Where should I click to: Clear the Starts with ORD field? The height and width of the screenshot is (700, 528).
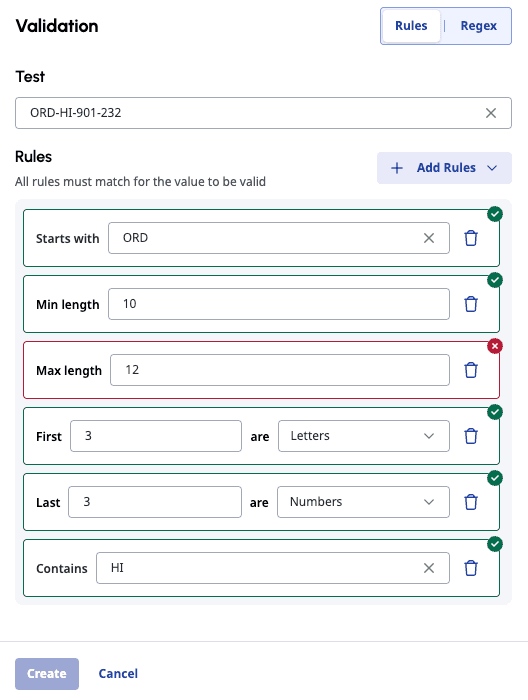point(429,238)
